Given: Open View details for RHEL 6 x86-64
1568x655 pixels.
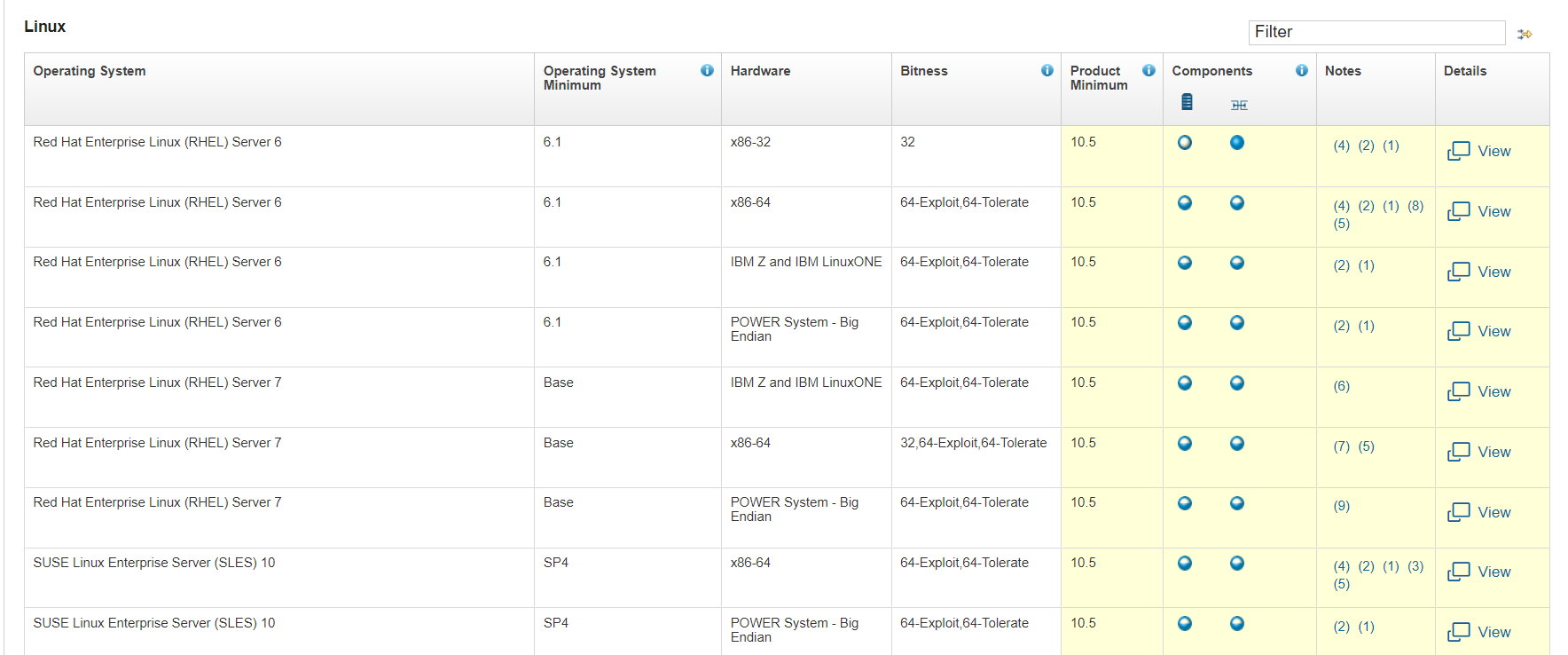Looking at the screenshot, I should coord(1479,211).
